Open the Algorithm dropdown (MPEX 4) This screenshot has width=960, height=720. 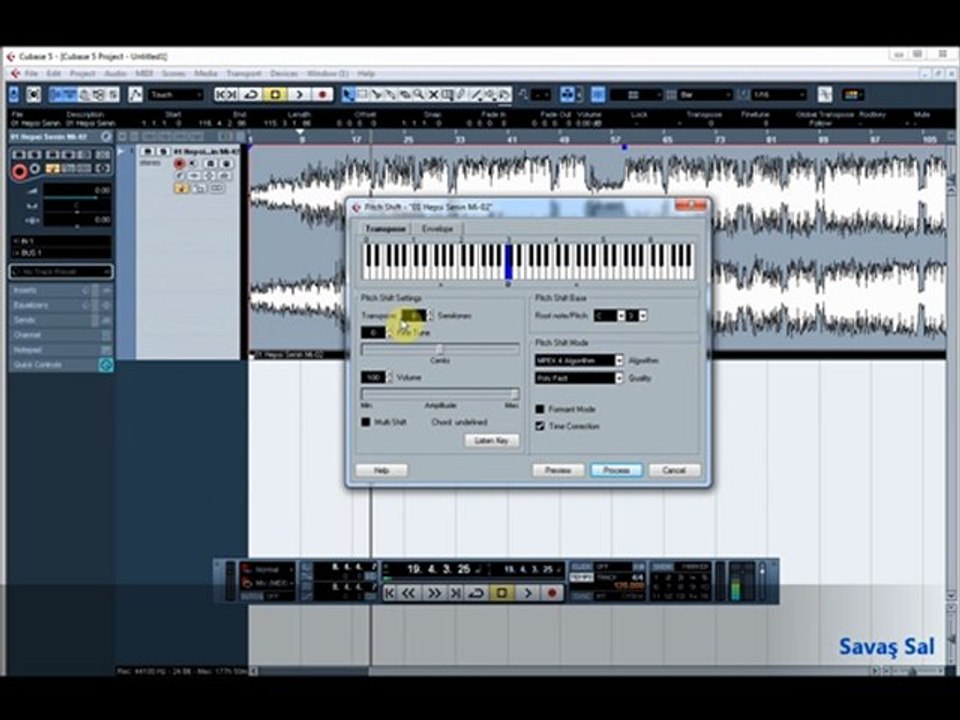coord(579,361)
